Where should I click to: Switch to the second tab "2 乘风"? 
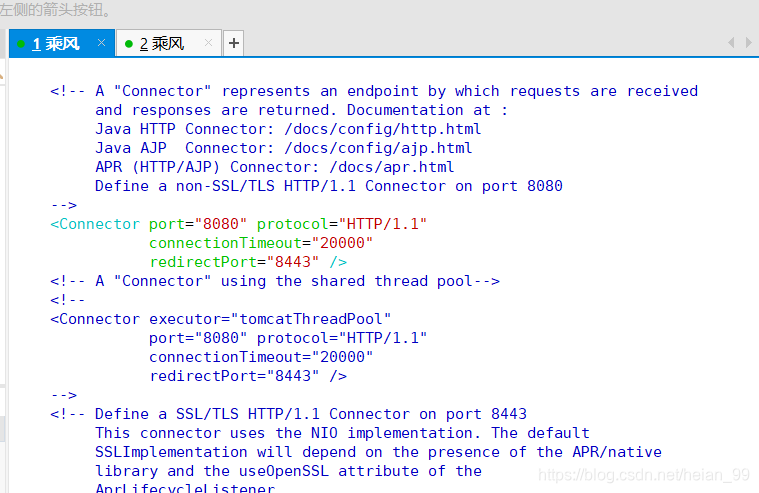coord(162,44)
